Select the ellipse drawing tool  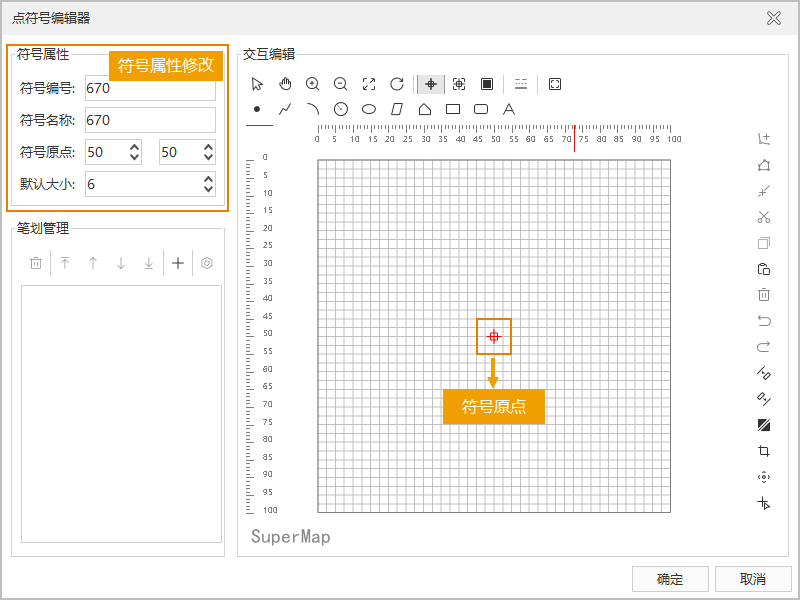coord(369,109)
